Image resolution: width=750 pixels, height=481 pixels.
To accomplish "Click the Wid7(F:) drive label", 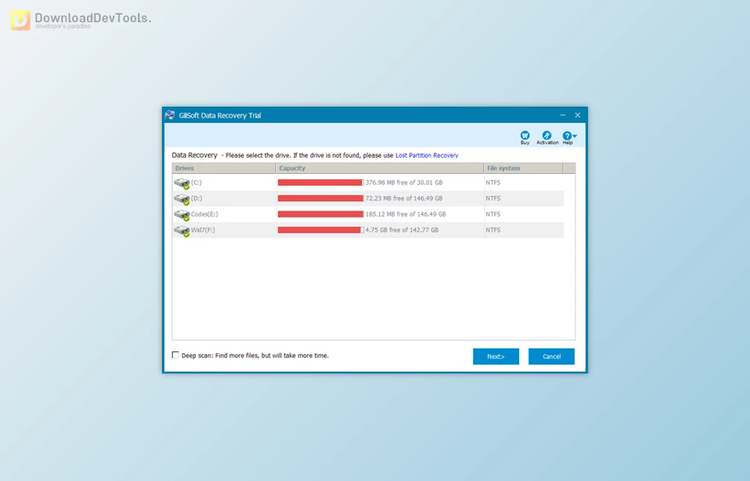I will [x=203, y=230].
